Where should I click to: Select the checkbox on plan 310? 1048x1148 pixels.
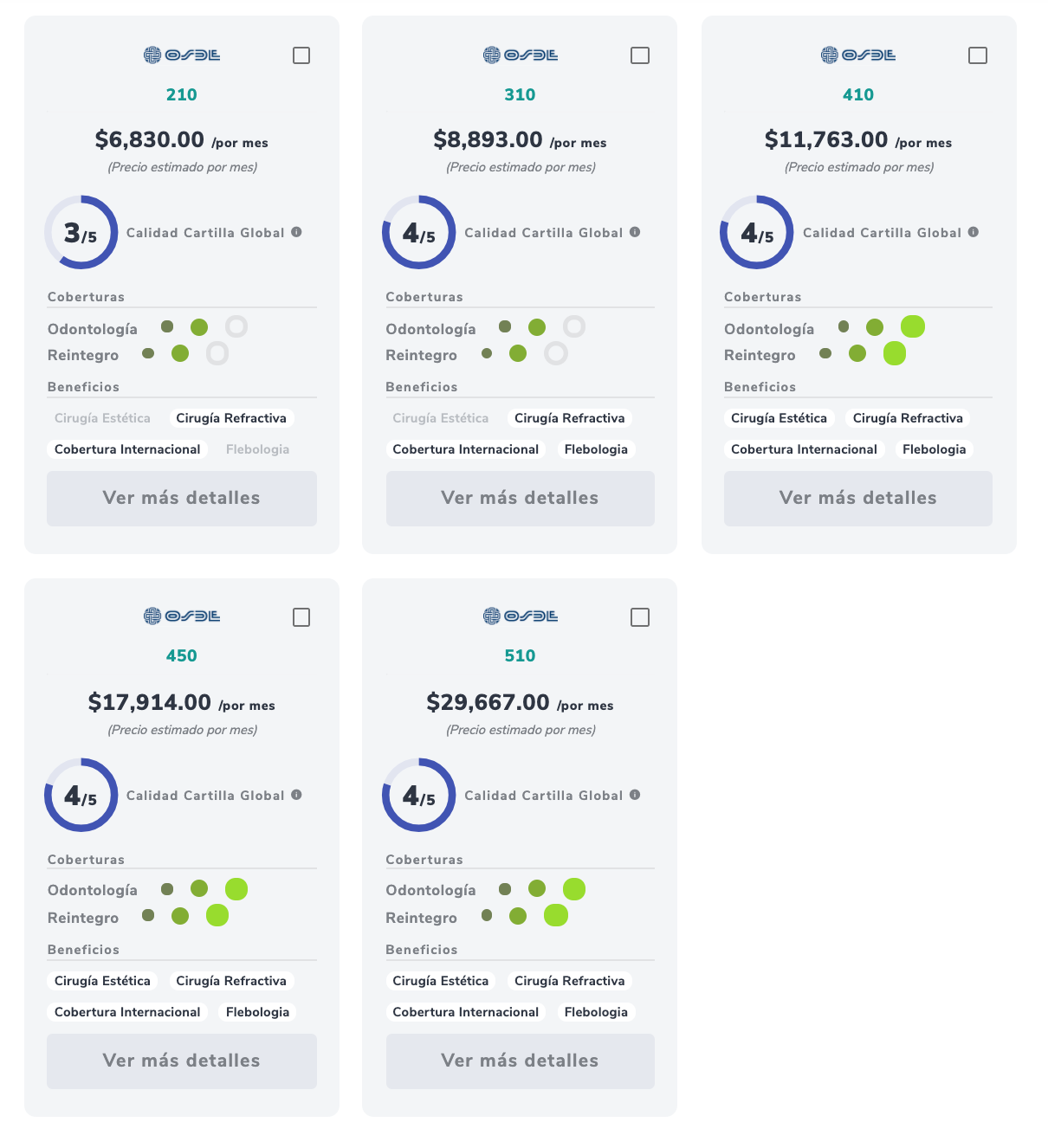(x=640, y=55)
